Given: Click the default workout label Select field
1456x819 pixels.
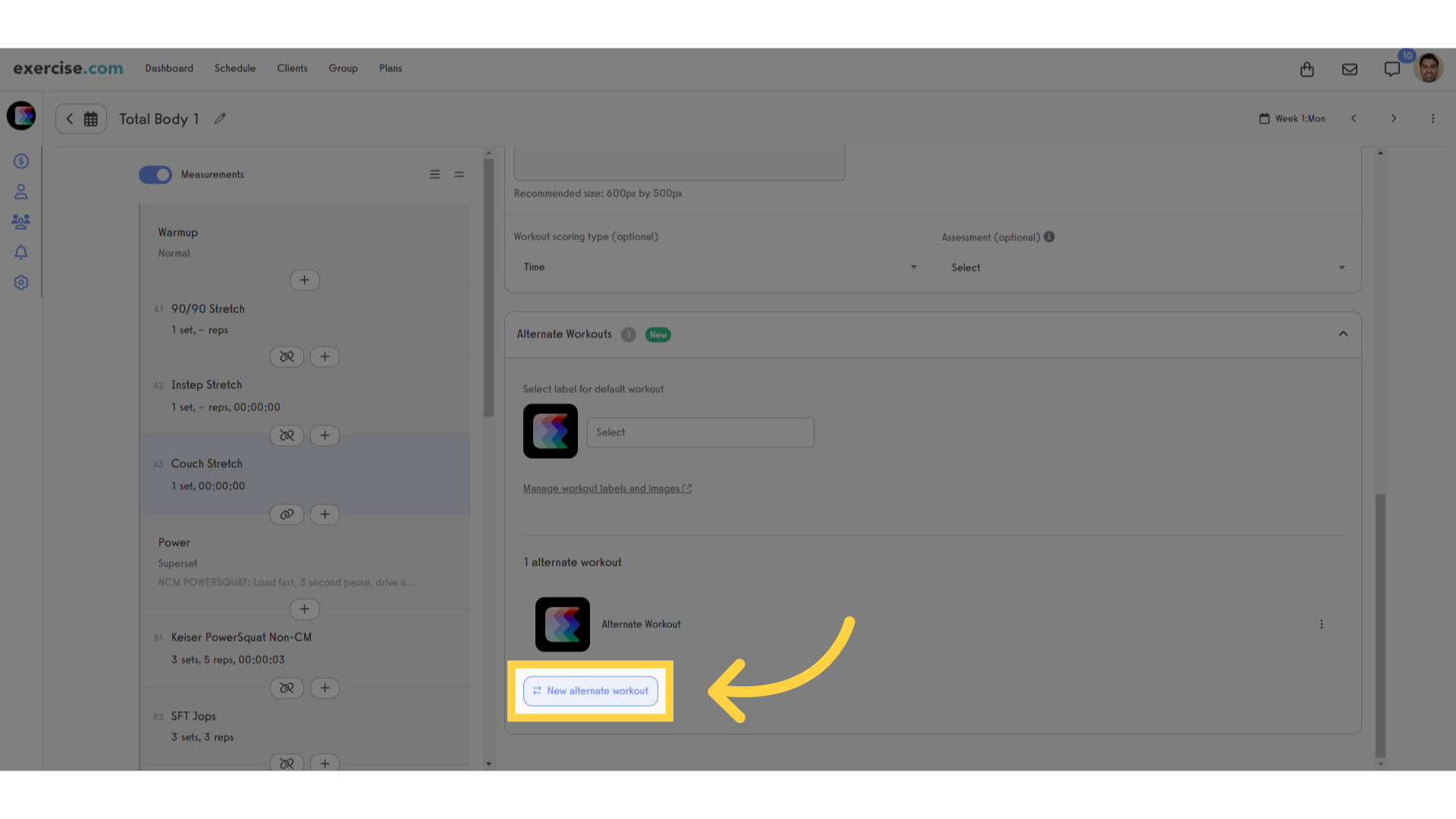Looking at the screenshot, I should (x=700, y=432).
